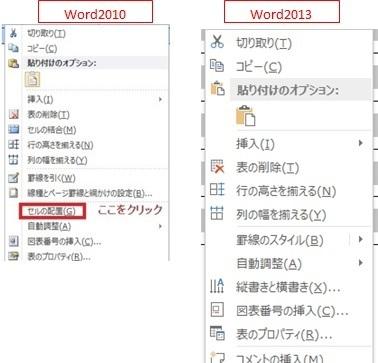Choose 列の幅を揃える(Y) in Word2013 menu
Viewport: 378px width, 363px height.
pos(281,215)
